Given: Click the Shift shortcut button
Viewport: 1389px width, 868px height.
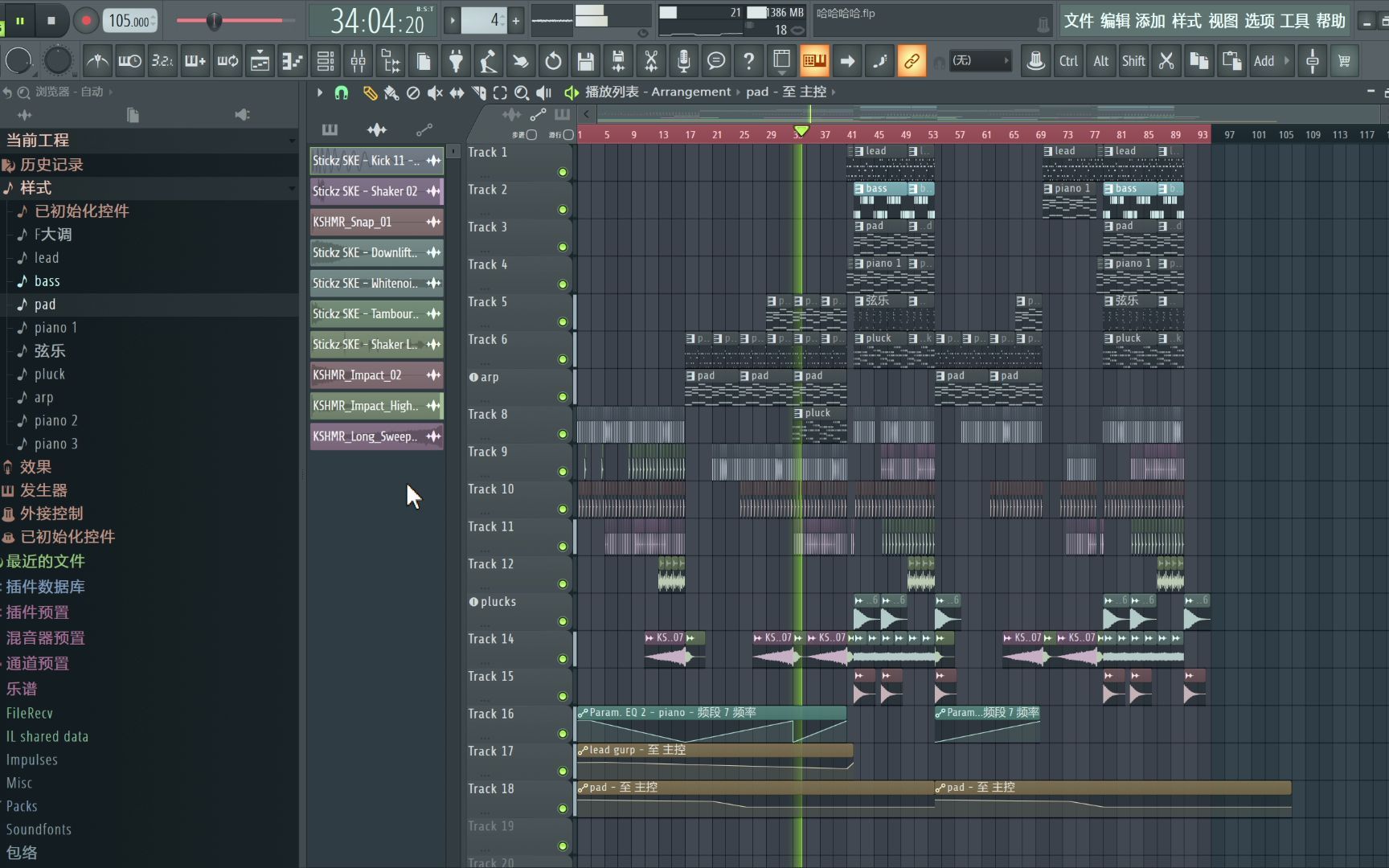Looking at the screenshot, I should click(1133, 61).
